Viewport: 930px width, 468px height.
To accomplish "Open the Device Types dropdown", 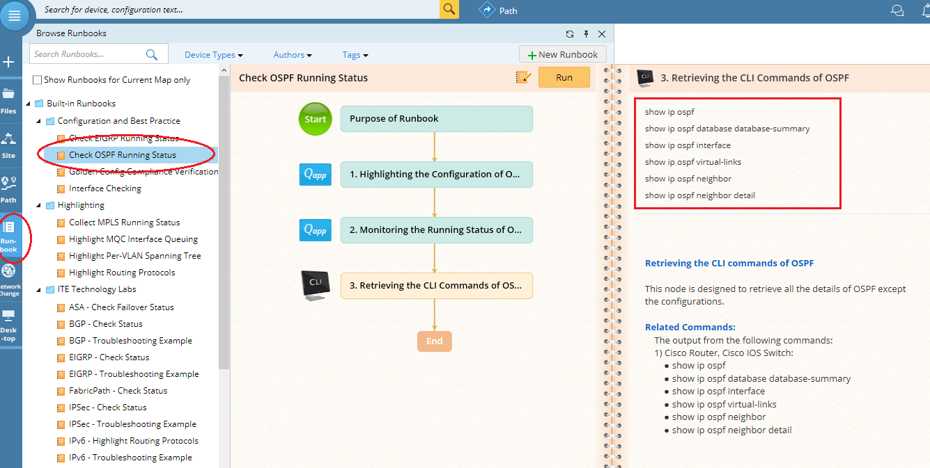I will tap(214, 55).
